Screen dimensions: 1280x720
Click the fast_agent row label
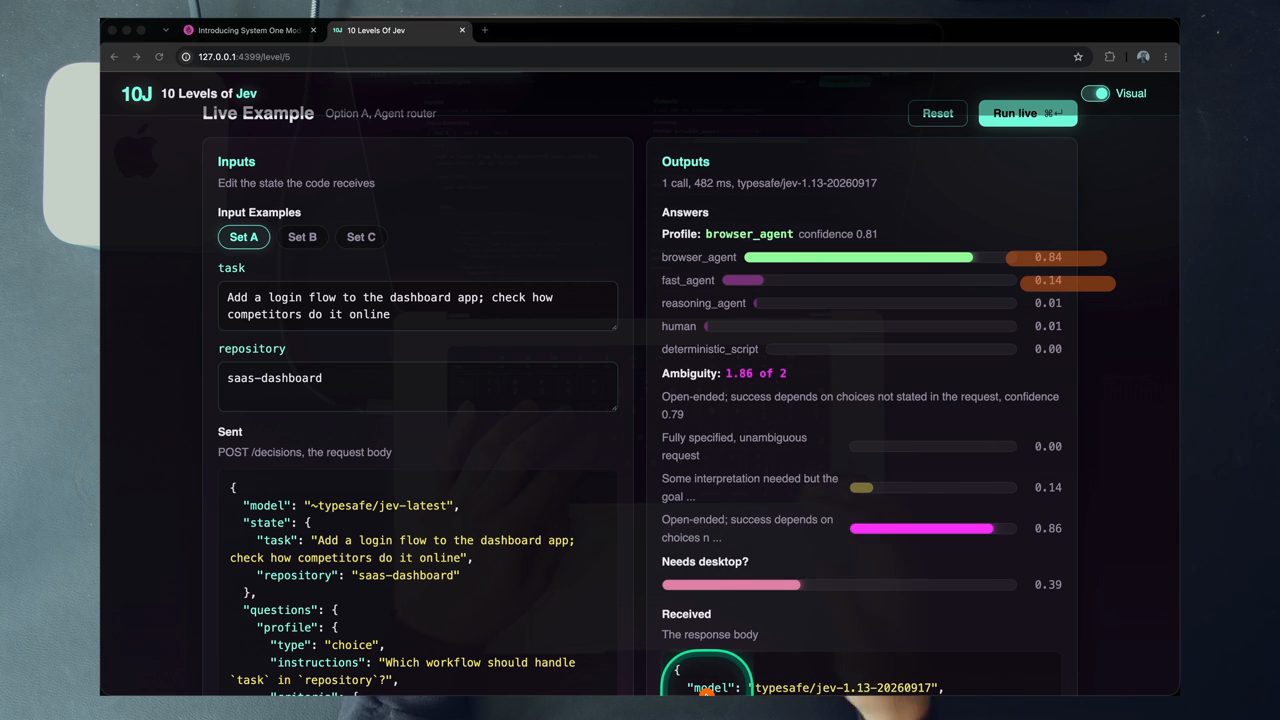coord(688,281)
